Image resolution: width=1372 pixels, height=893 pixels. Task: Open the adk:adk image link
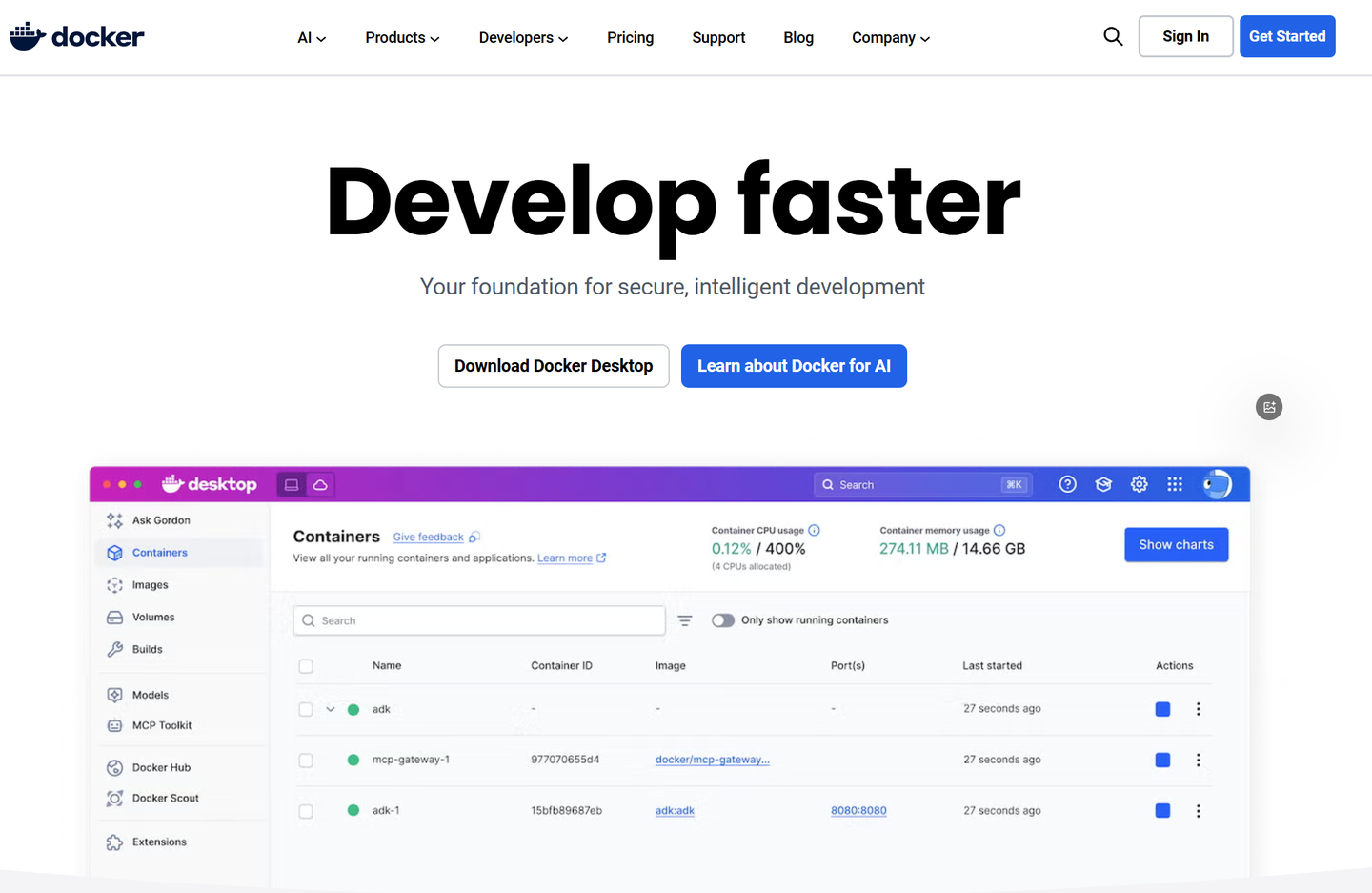tap(675, 811)
